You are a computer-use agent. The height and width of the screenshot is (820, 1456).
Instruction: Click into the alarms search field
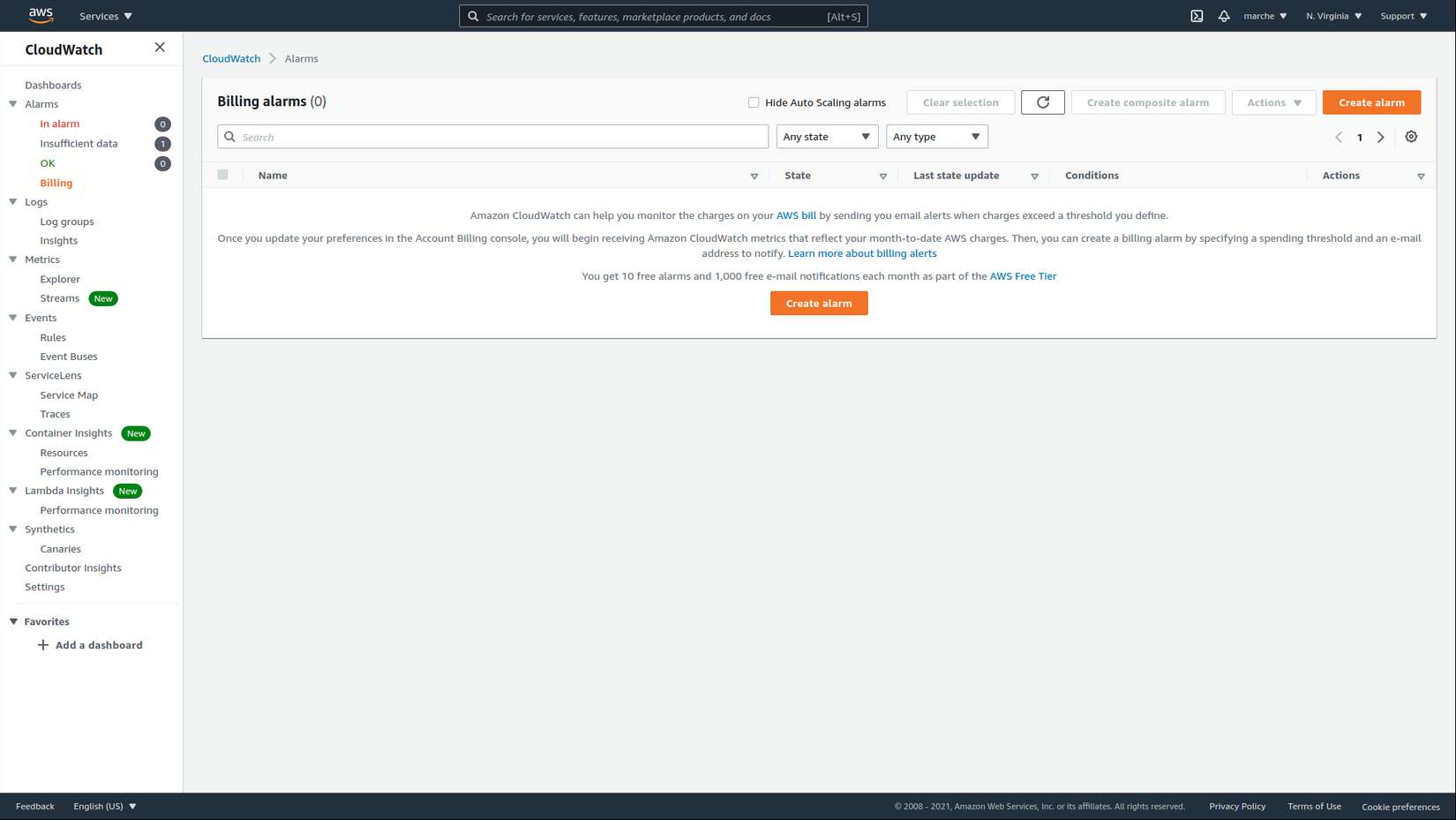point(493,137)
